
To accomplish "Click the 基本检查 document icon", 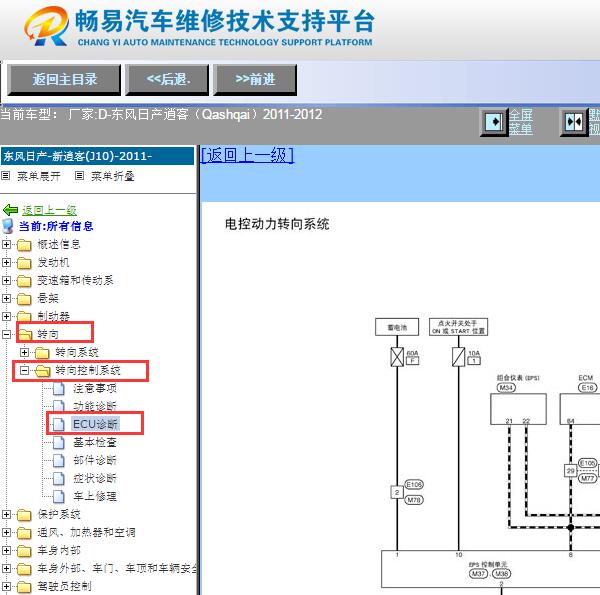I will pos(59,442).
